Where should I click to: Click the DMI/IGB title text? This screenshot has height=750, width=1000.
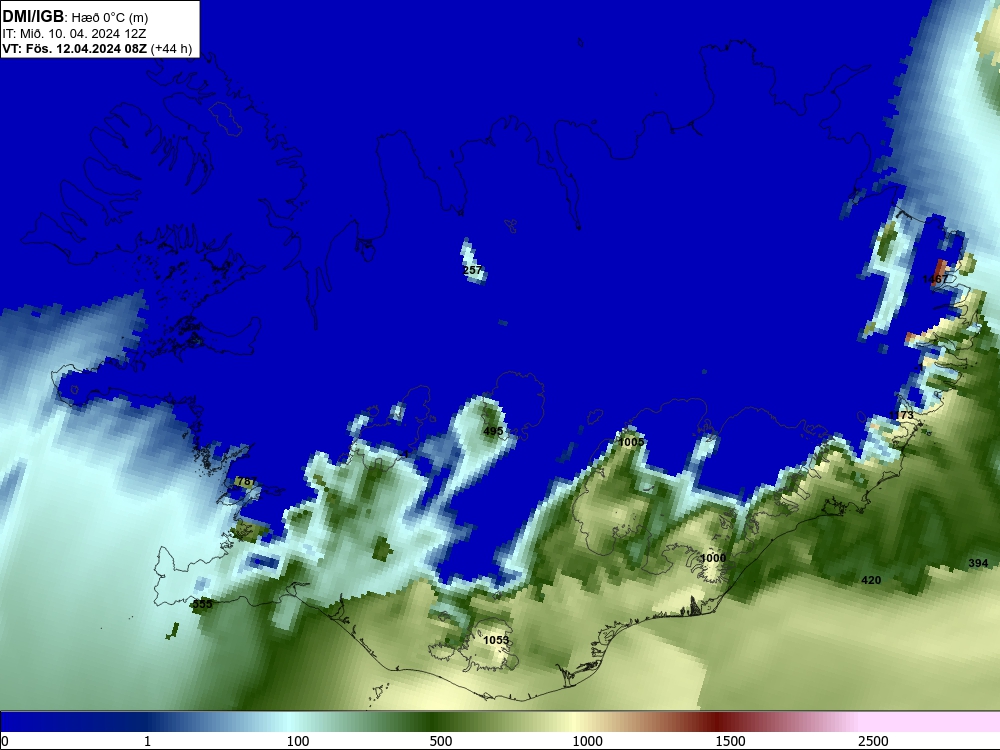(x=33, y=17)
